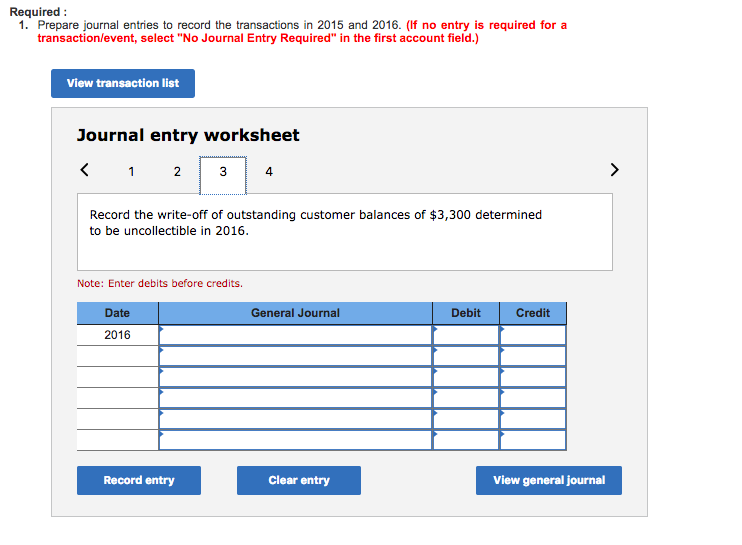Switch to journal entry tab 1
This screenshot has height=545, width=742.
[131, 172]
